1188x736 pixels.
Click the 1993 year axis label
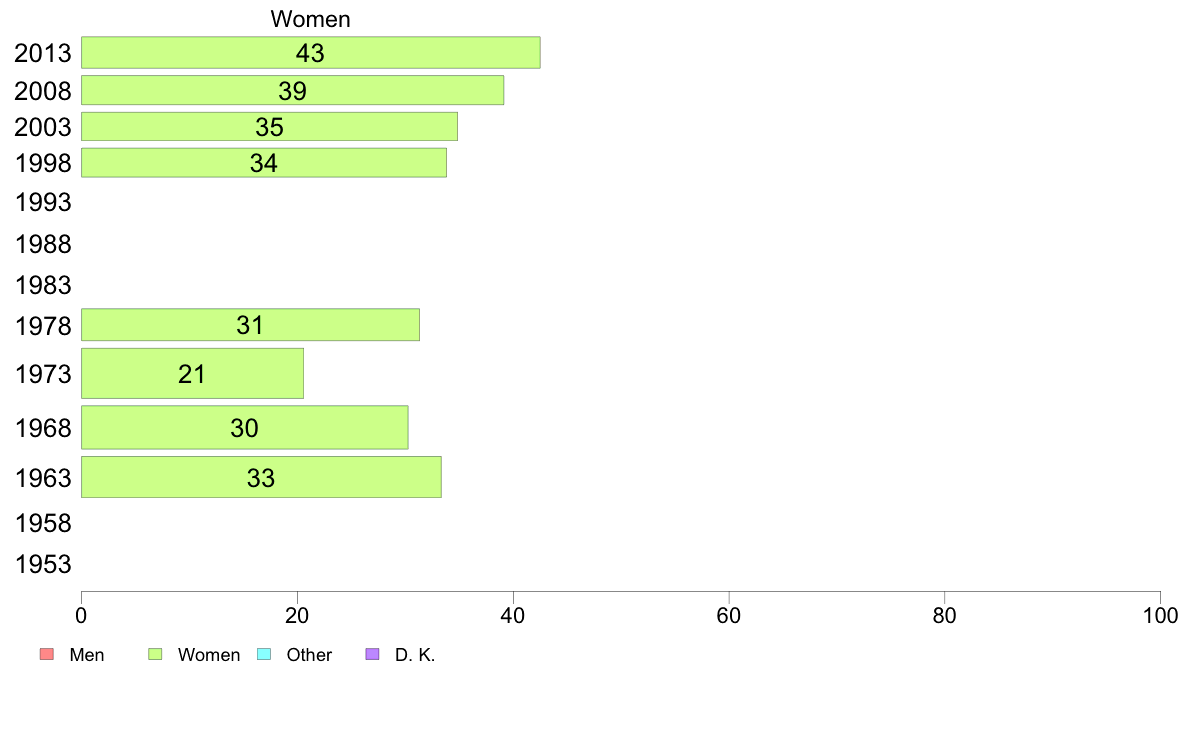43,202
